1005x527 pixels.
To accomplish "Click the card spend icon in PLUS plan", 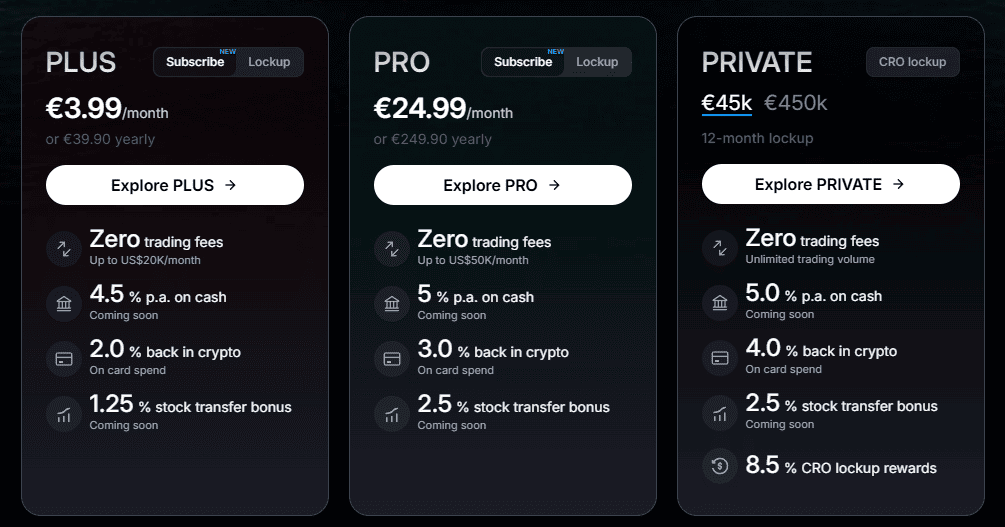I will [64, 359].
